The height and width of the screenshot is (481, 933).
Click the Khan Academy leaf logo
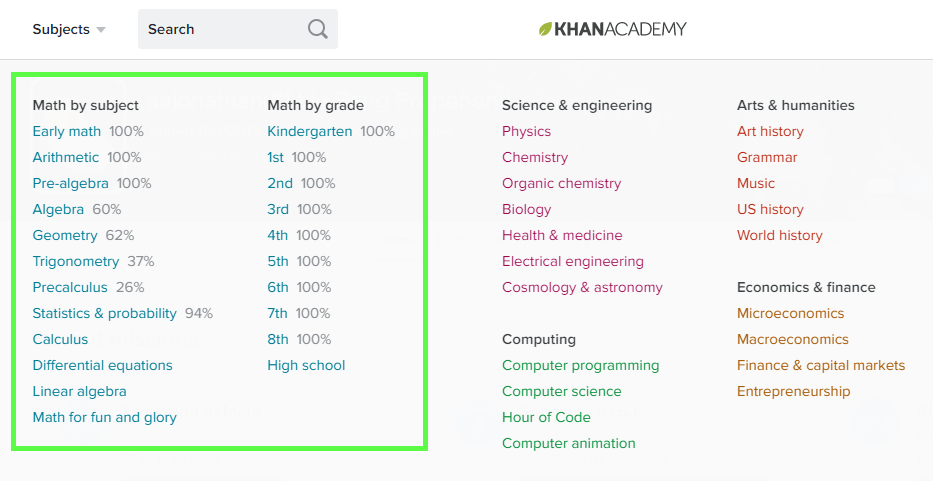click(546, 29)
